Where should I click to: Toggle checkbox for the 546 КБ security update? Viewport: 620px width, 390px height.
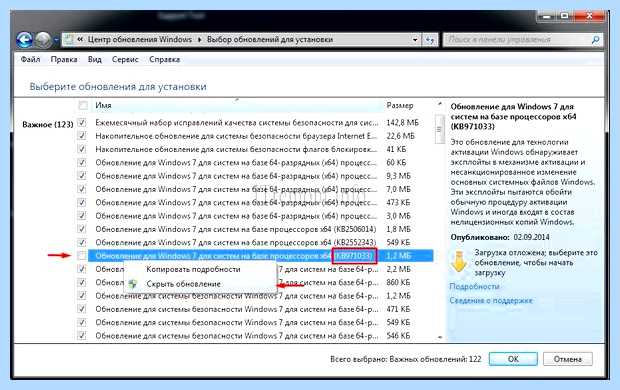click(82, 335)
